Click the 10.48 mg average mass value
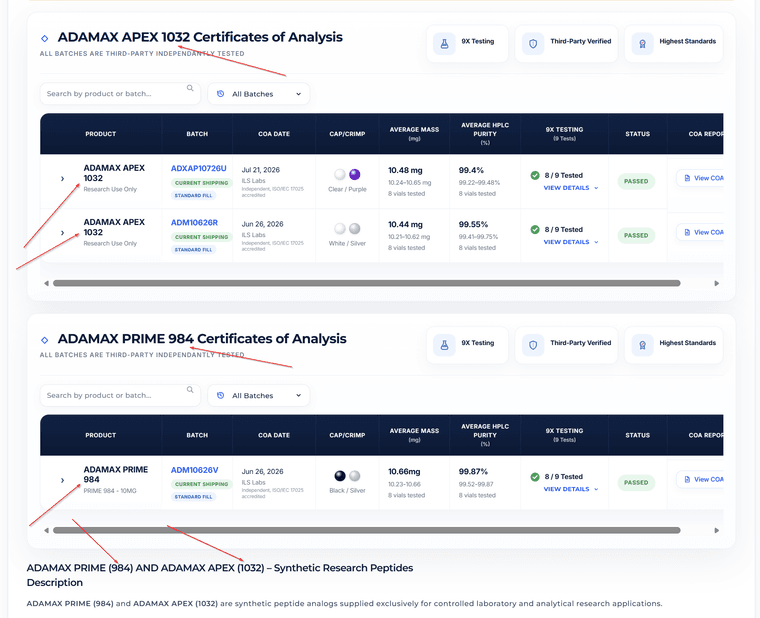Viewport: 760px width, 618px height. coord(405,171)
